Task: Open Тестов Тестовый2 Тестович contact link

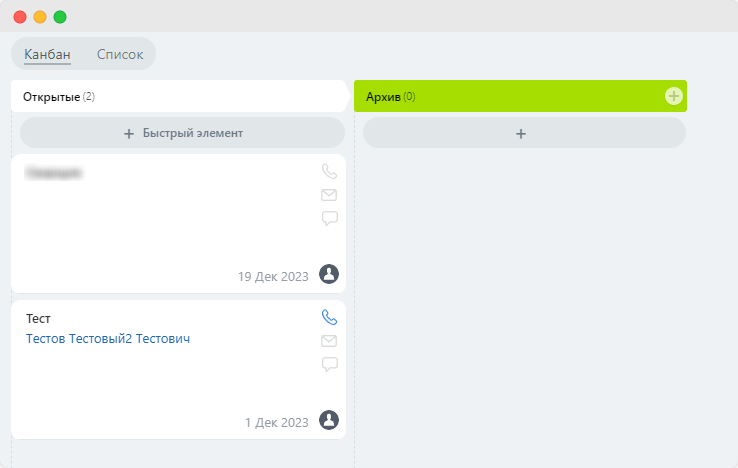Action: (108, 339)
